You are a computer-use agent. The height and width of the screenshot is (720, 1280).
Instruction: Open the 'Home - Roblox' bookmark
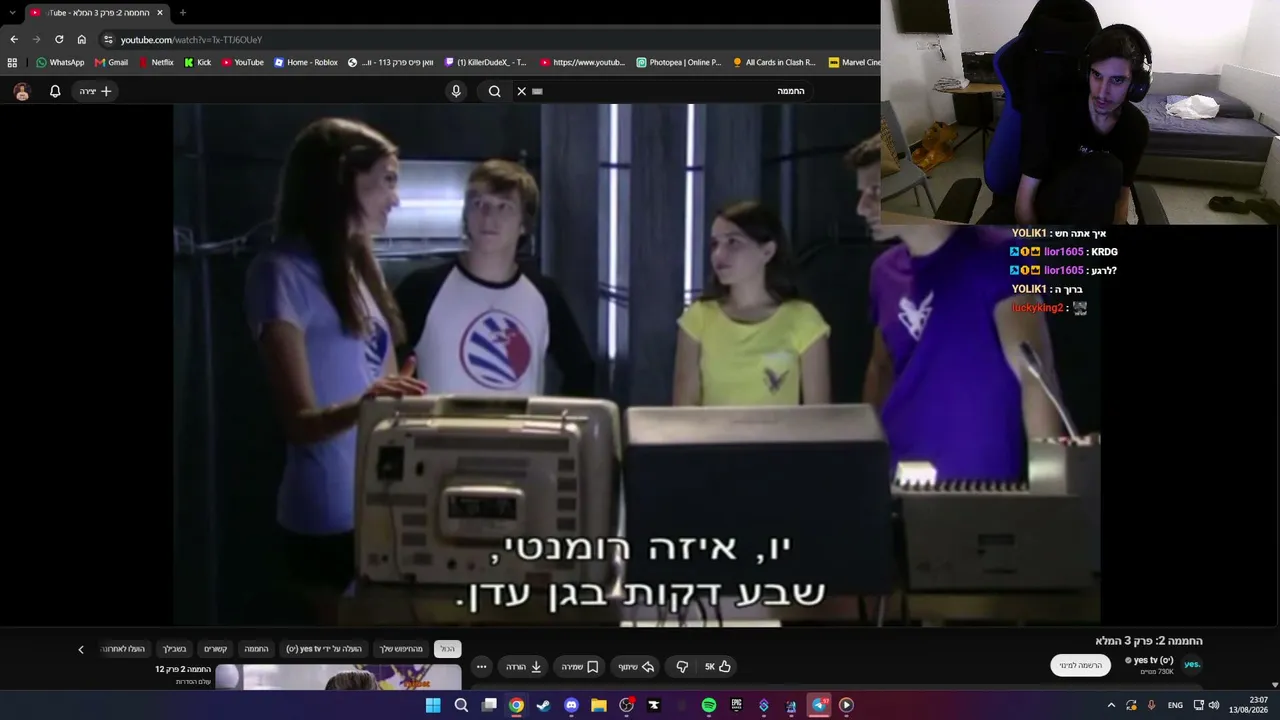(x=305, y=62)
